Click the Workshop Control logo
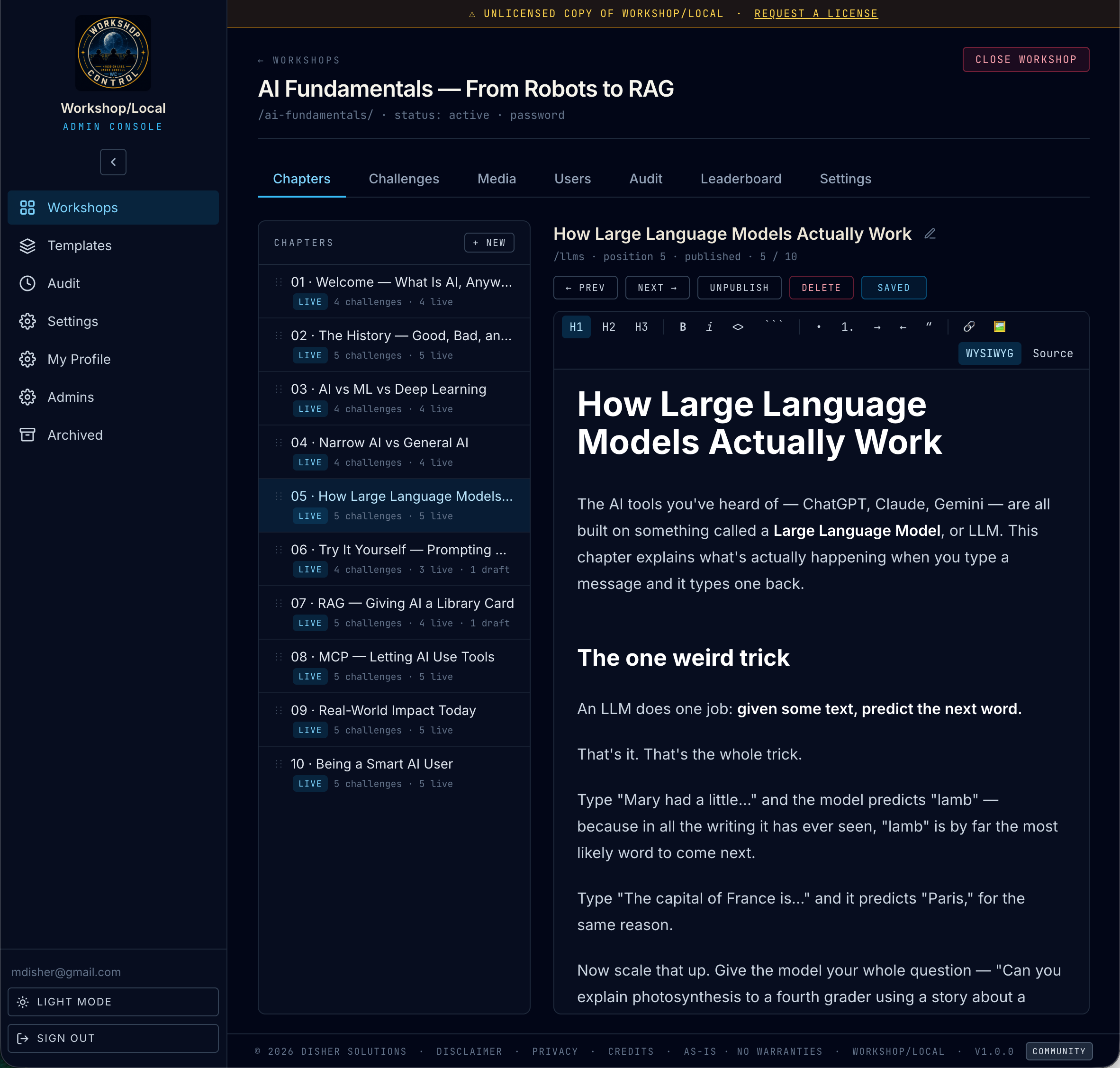This screenshot has height=1068, width=1120. click(113, 53)
